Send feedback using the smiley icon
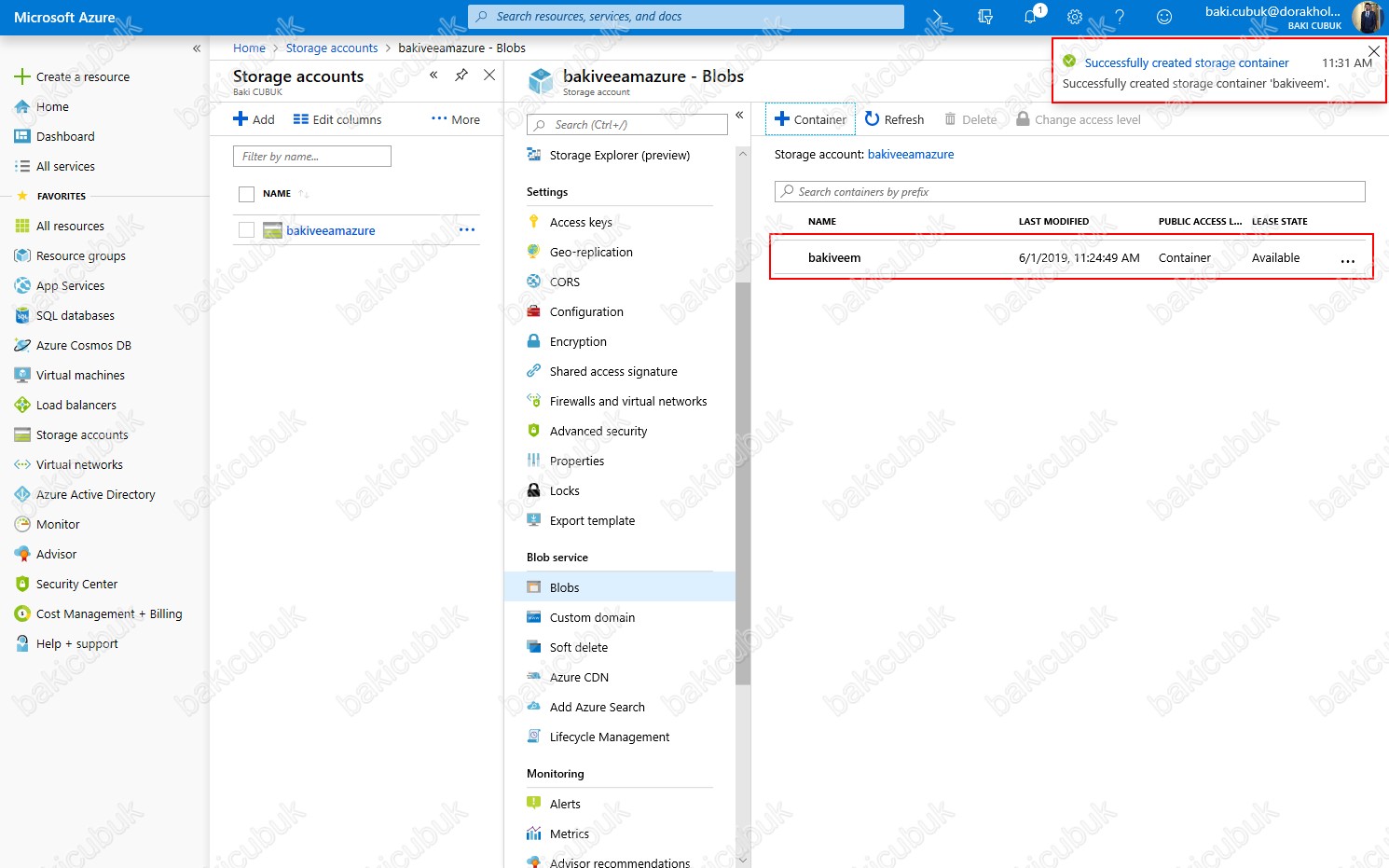The image size is (1389, 868). click(1164, 17)
